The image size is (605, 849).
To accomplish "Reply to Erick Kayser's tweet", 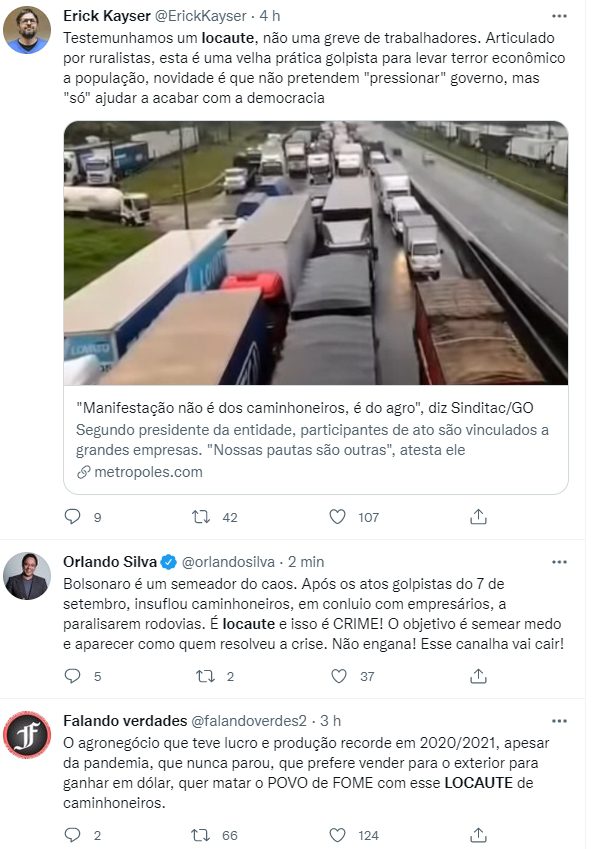I will [71, 517].
